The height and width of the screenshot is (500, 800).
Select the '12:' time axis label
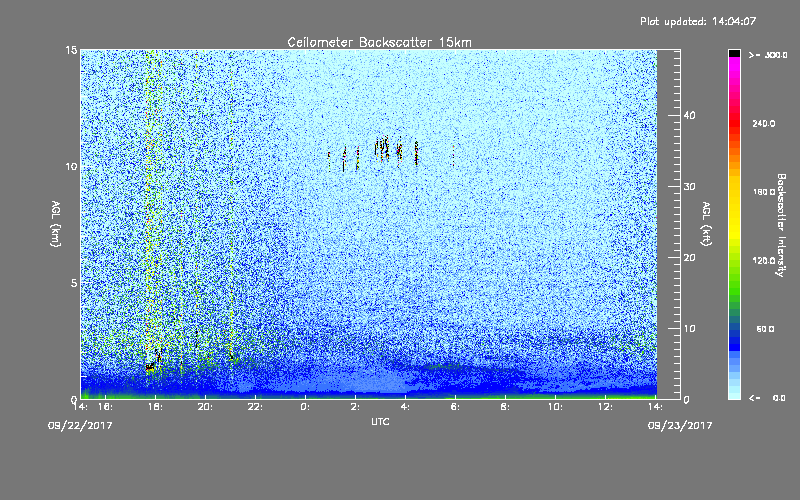tap(605, 407)
